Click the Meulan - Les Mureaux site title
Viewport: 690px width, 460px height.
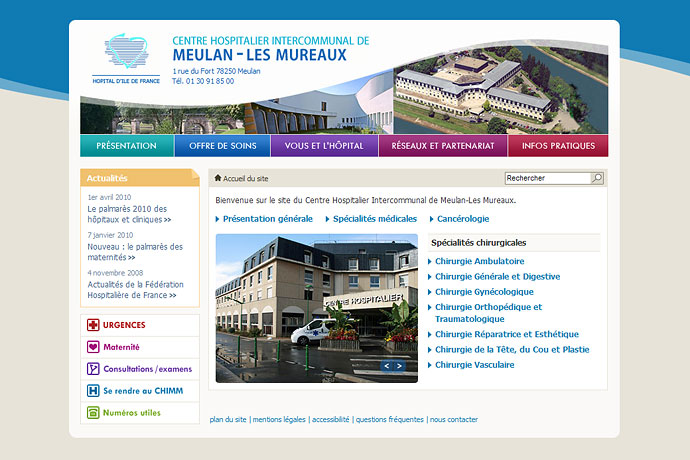(x=260, y=55)
